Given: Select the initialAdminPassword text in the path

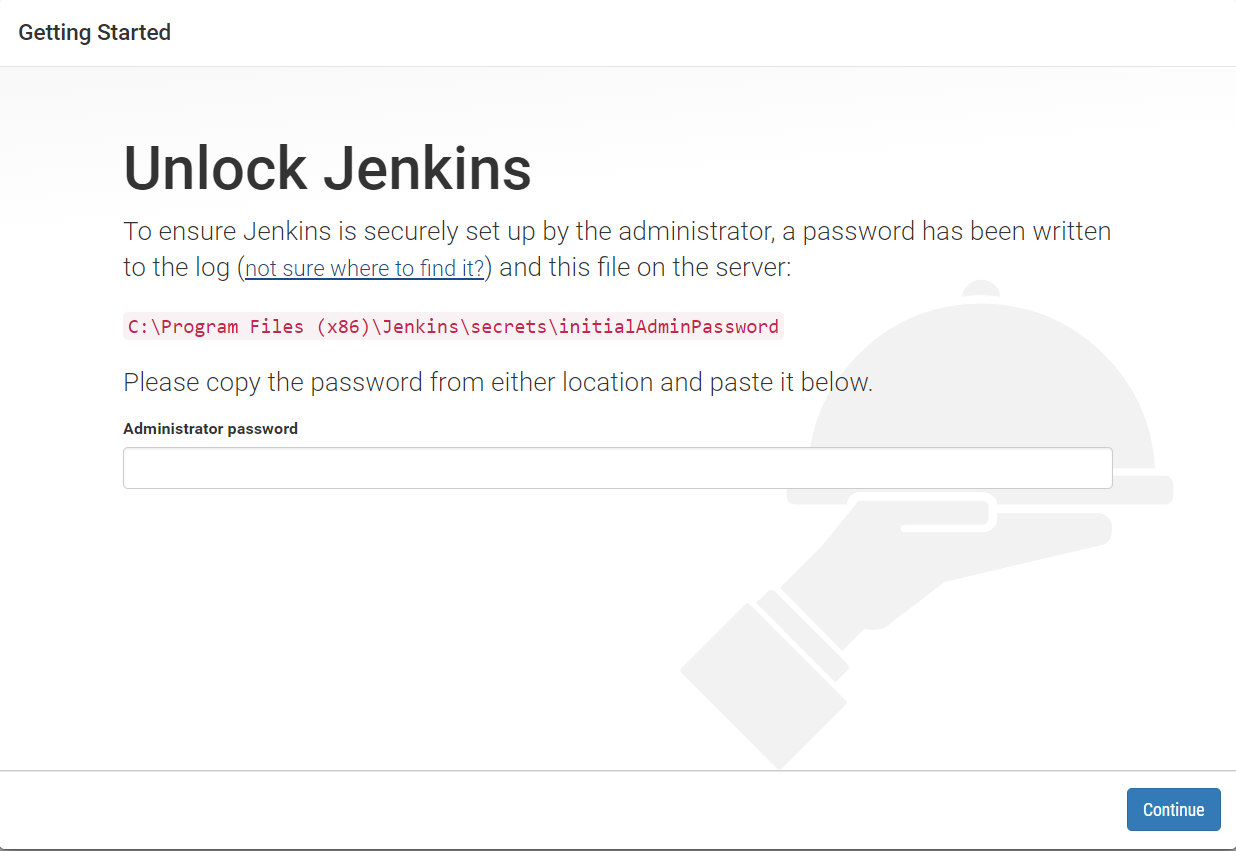Looking at the screenshot, I should click(668, 327).
